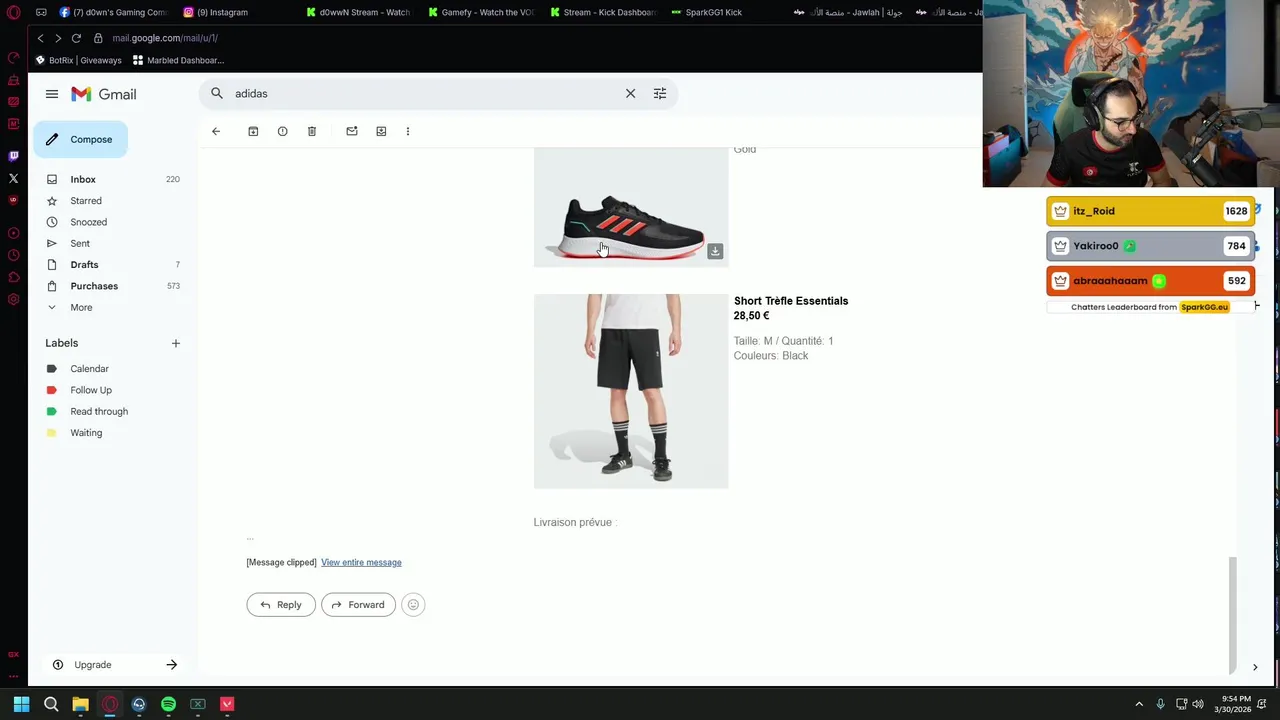Add an emoji reaction to the email
The width and height of the screenshot is (1280, 720).
(x=413, y=605)
